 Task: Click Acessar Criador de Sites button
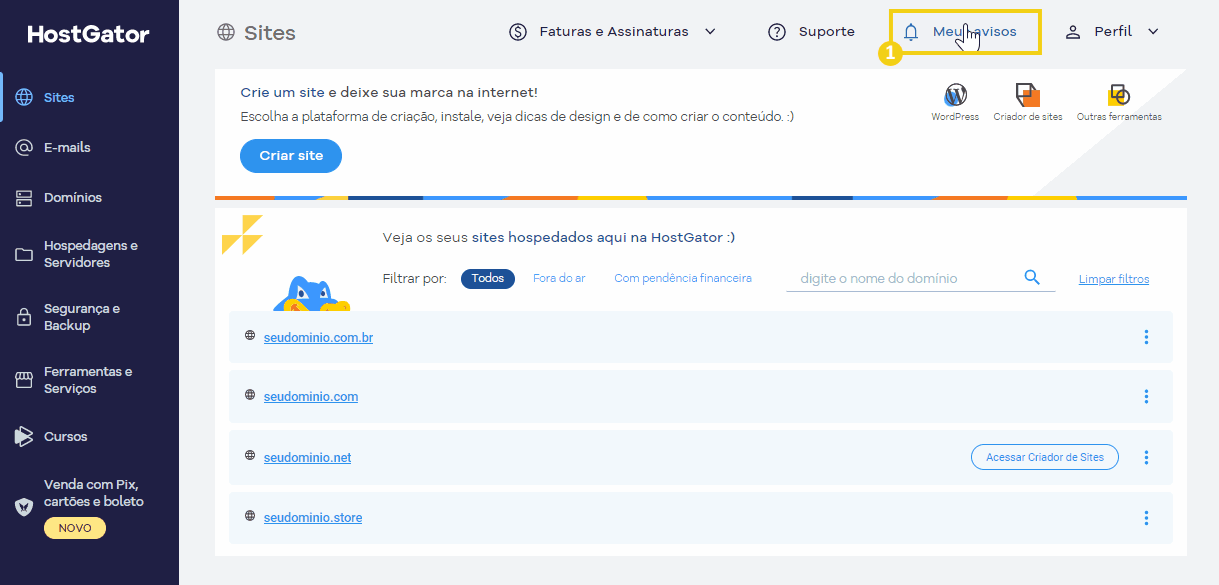point(1045,457)
